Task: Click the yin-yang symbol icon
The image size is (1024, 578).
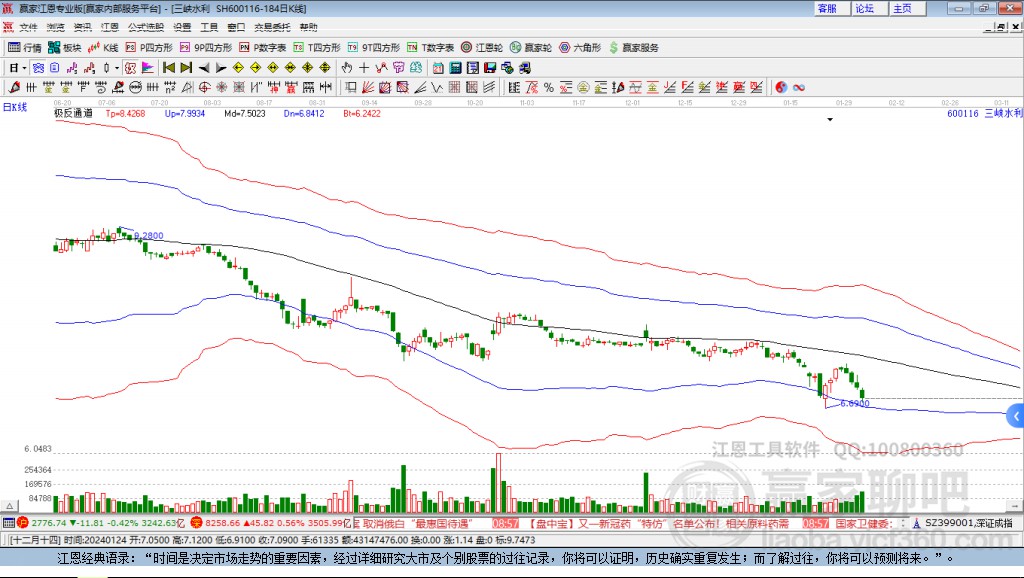Action: tap(781, 88)
